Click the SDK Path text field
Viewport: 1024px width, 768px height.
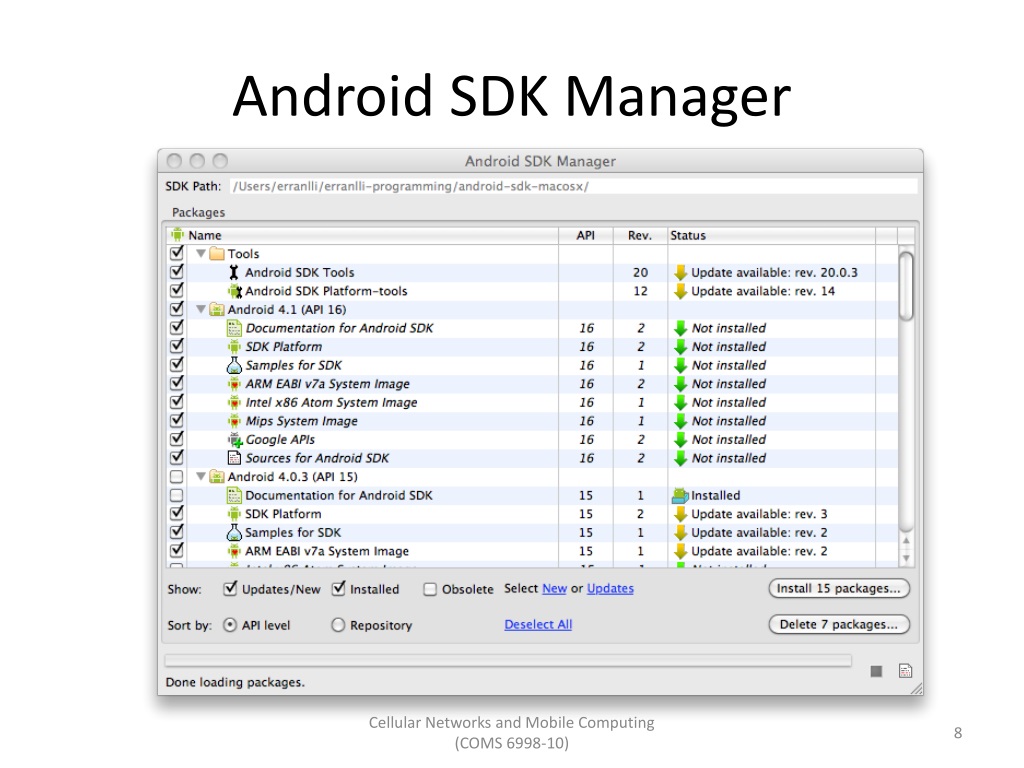coord(573,186)
